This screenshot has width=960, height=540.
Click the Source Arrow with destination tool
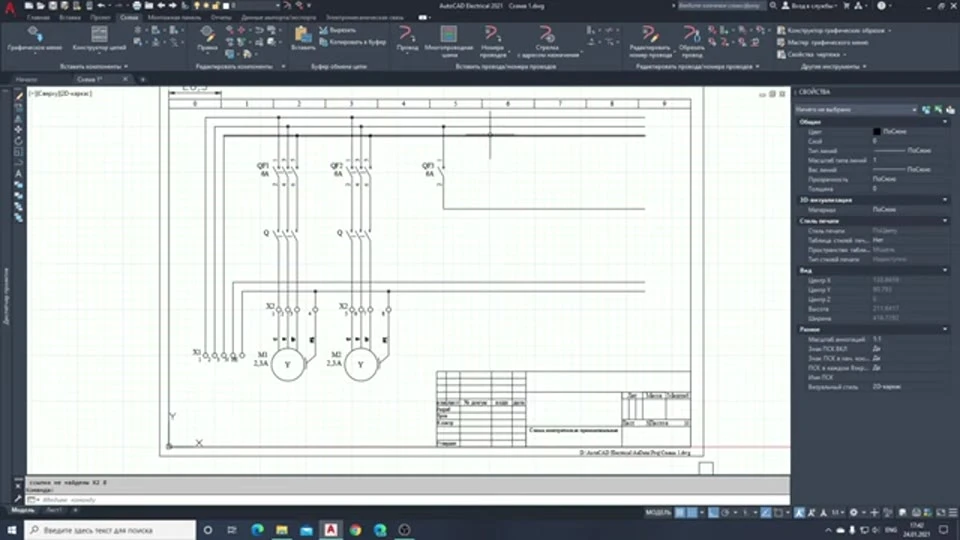[x=547, y=41]
